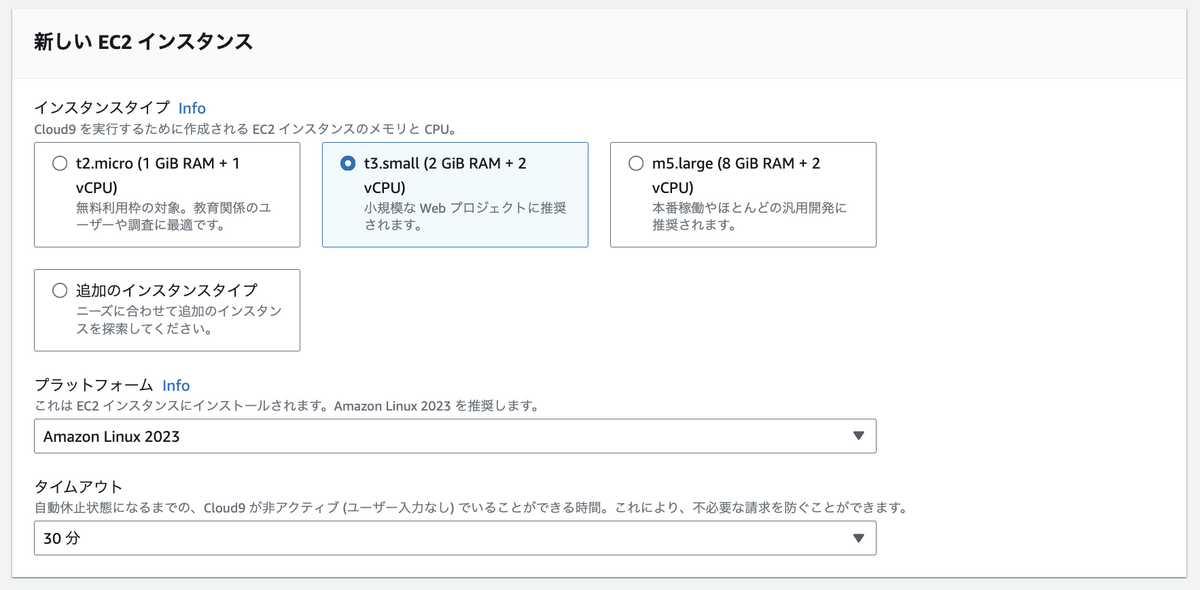Select the 追加のインスタンスタイプ radio option
This screenshot has width=1200, height=590.
[60, 290]
